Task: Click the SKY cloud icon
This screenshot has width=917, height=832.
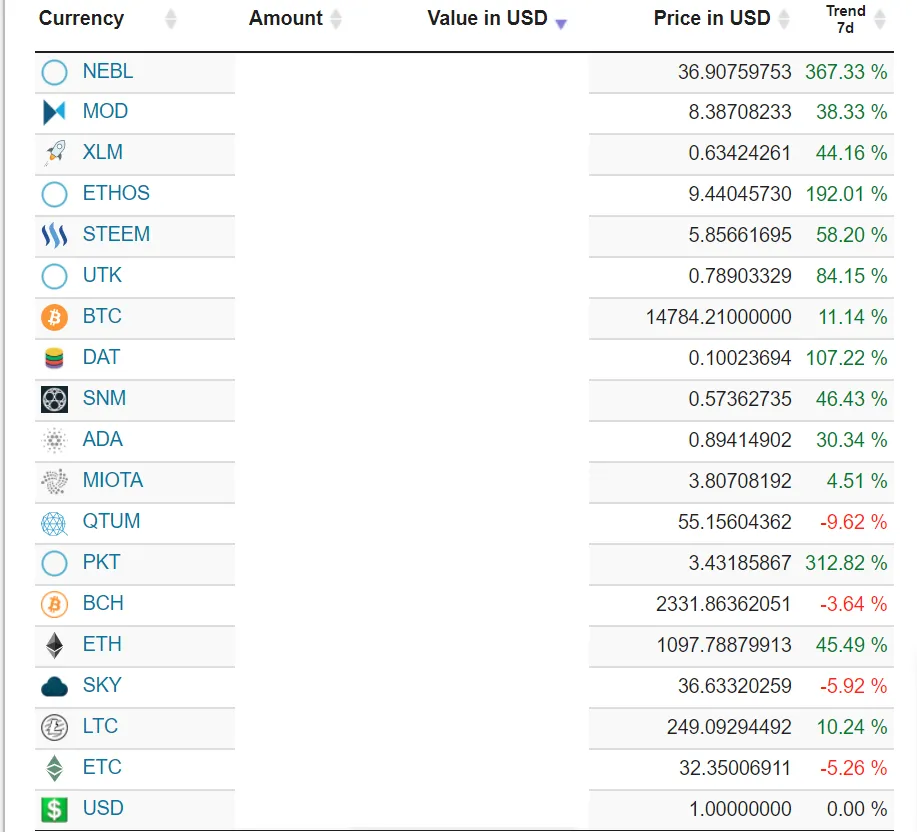Action: (x=54, y=686)
